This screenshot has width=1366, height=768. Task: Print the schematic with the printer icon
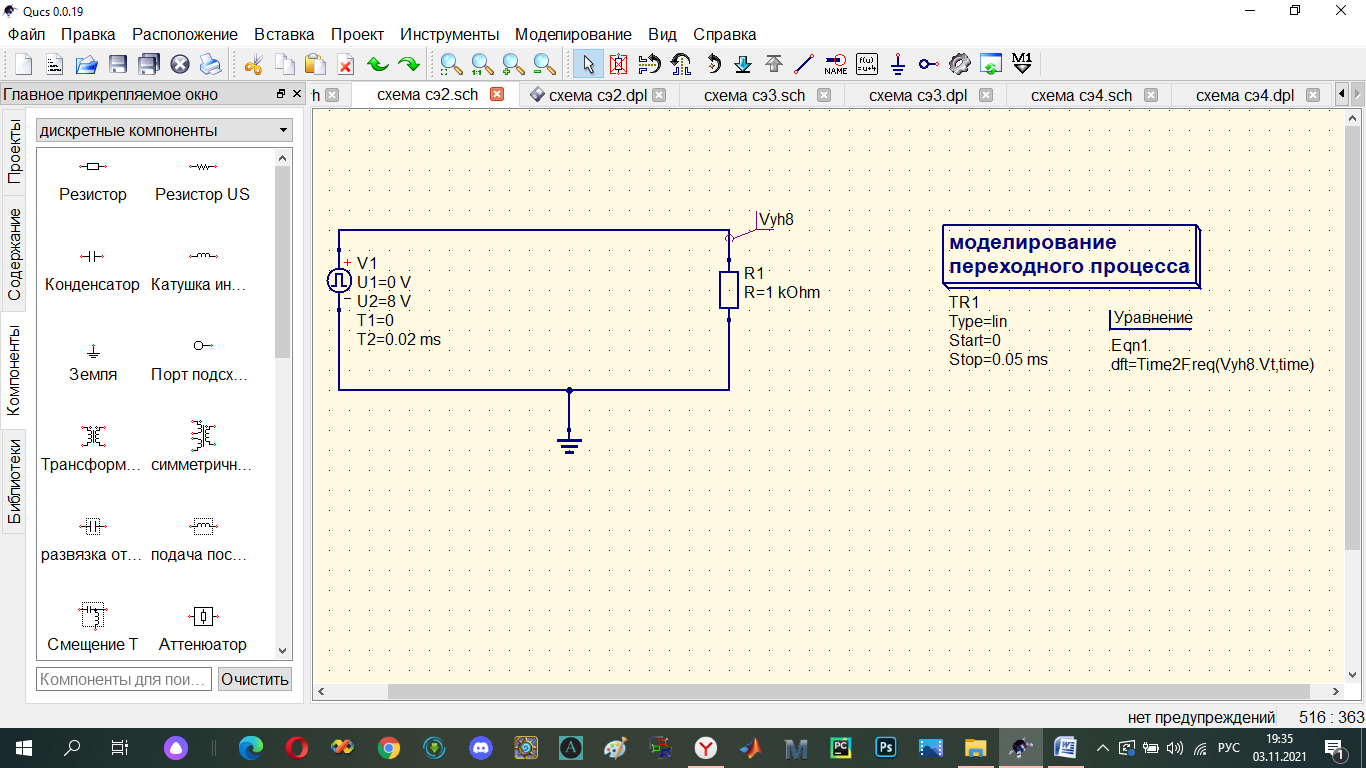[210, 65]
